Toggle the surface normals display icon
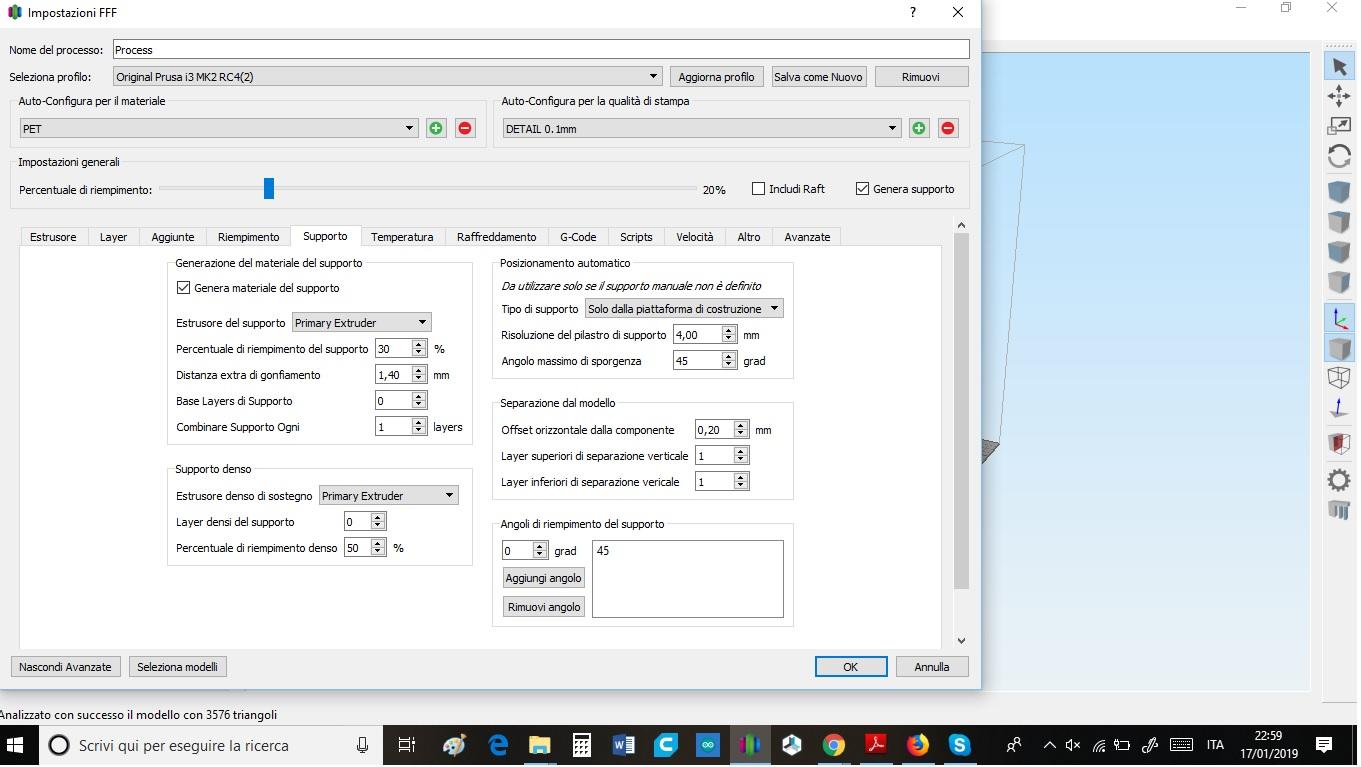 [1339, 409]
